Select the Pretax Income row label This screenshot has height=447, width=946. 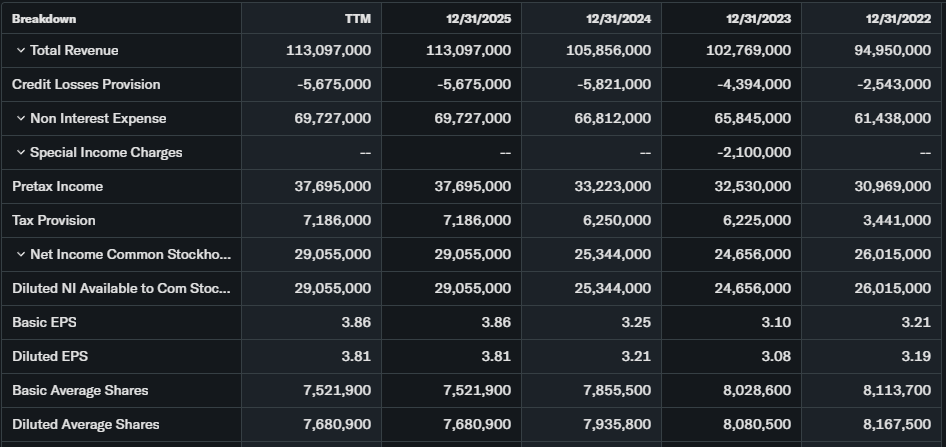click(x=57, y=187)
